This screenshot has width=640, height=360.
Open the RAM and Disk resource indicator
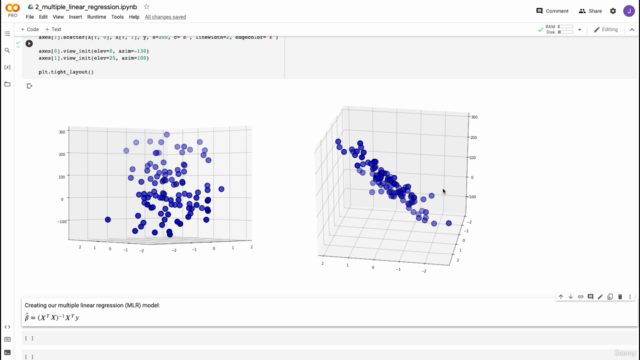(x=559, y=29)
